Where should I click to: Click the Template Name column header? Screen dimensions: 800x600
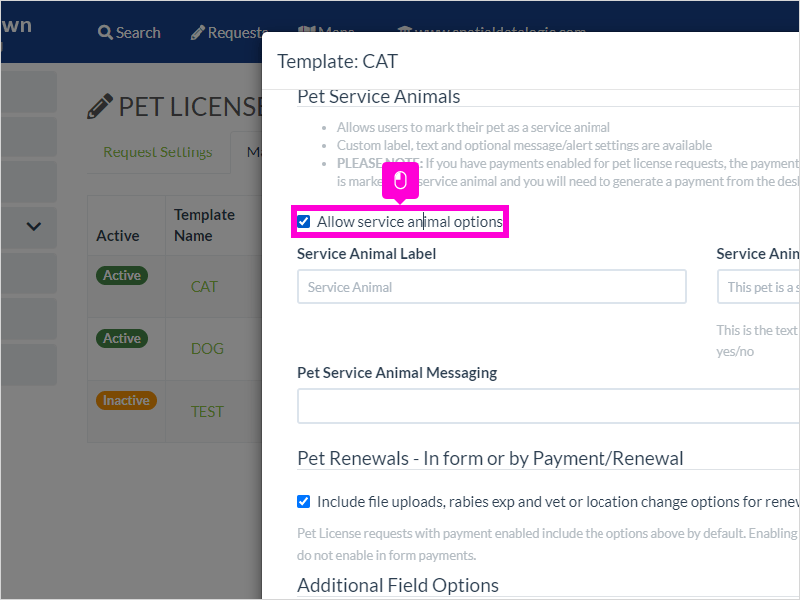tap(204, 225)
